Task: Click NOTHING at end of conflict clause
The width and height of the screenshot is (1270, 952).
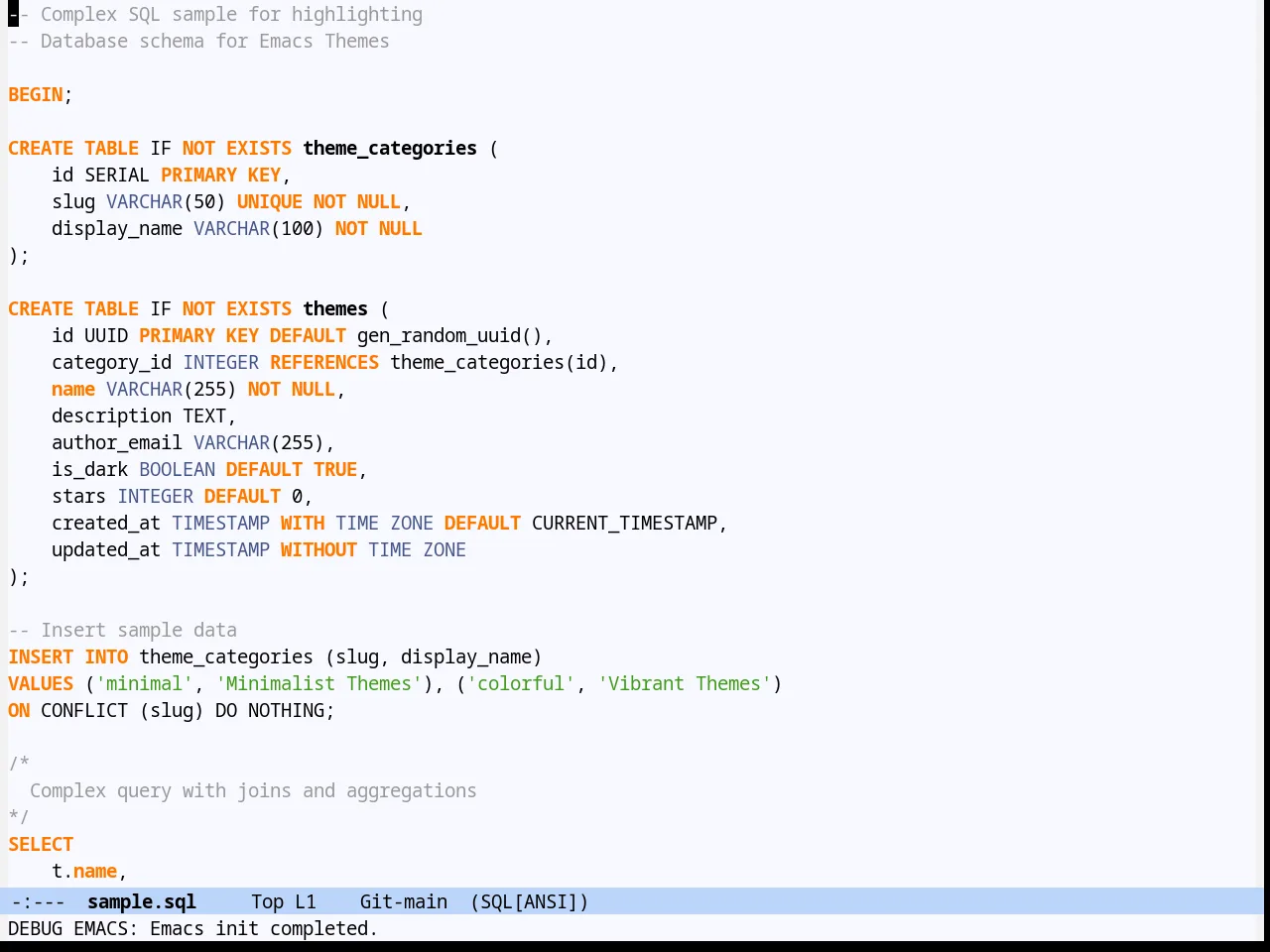Action: click(286, 710)
